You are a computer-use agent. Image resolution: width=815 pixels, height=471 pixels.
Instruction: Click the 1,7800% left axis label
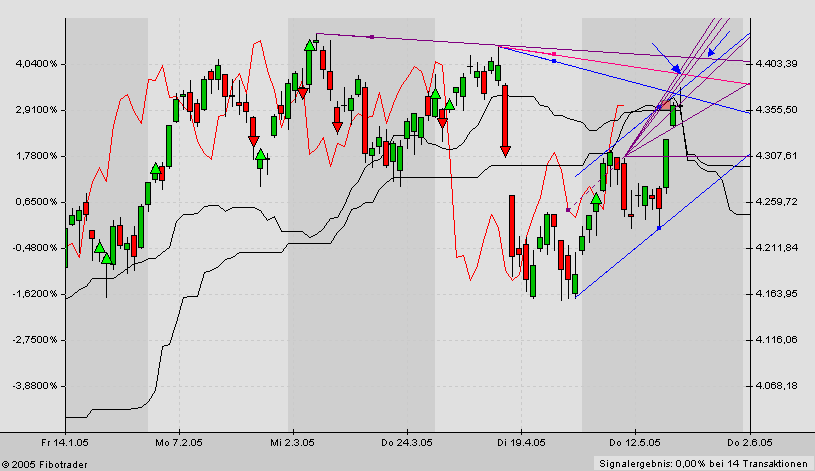point(36,156)
